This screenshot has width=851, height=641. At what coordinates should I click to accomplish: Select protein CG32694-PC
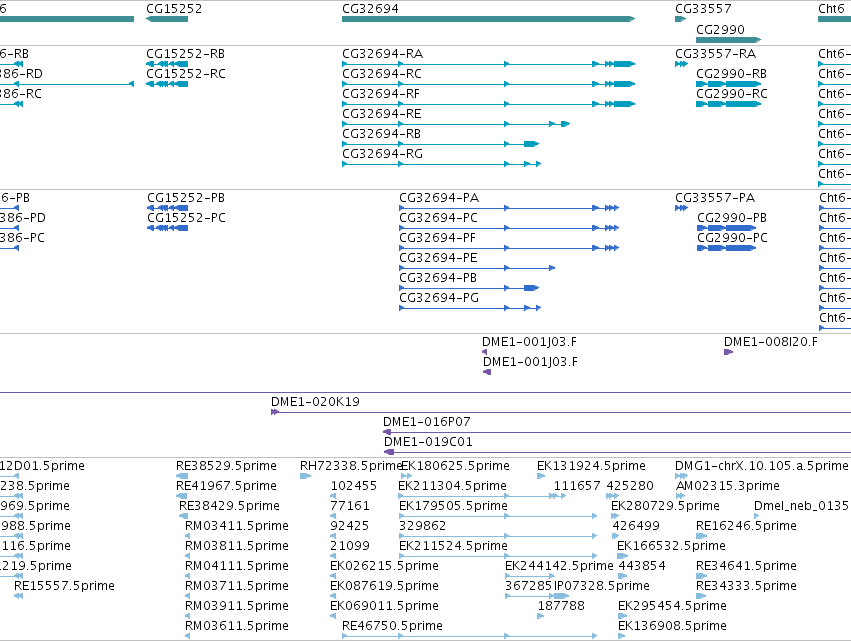pos(439,218)
